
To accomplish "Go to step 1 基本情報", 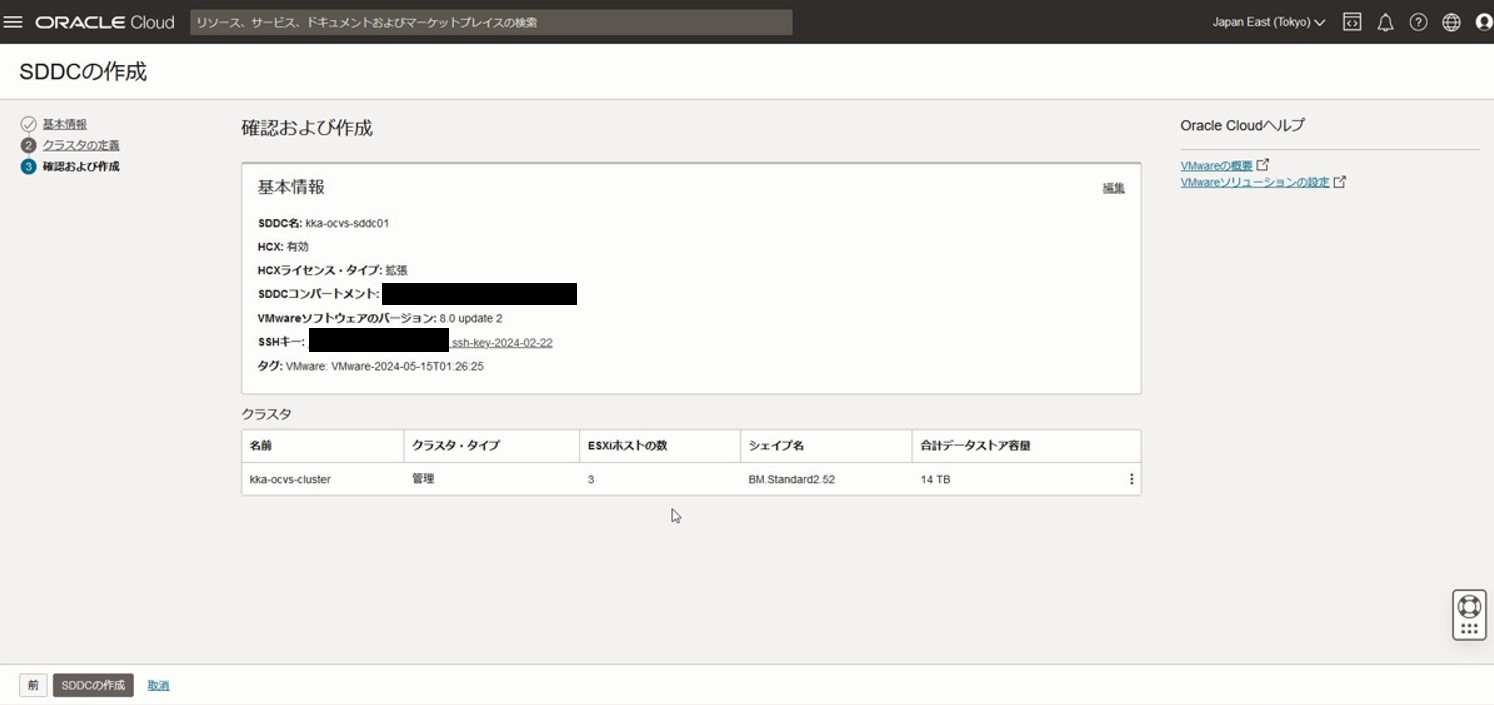I will pos(64,124).
